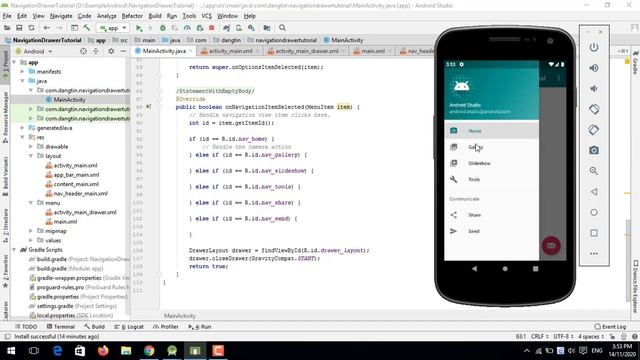Image resolution: width=640 pixels, height=360 pixels.
Task: Collapse all in Project panel toolbar
Action: pyautogui.click(x=96, y=51)
